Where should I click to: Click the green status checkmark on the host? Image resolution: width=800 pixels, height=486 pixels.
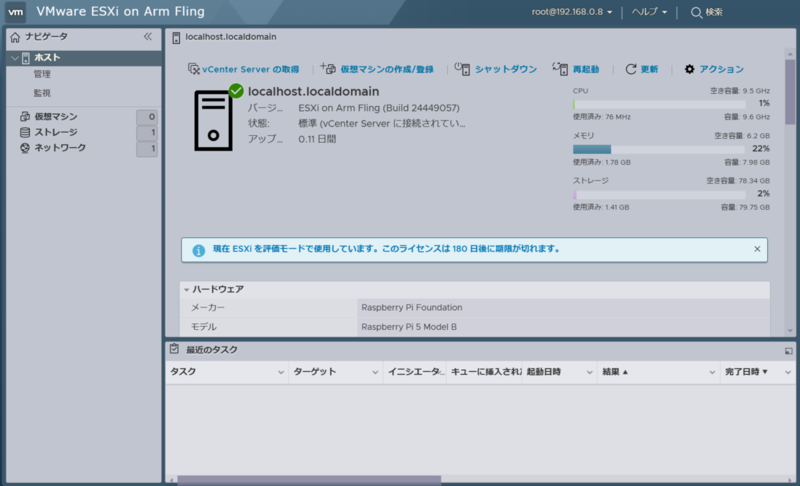tap(236, 91)
